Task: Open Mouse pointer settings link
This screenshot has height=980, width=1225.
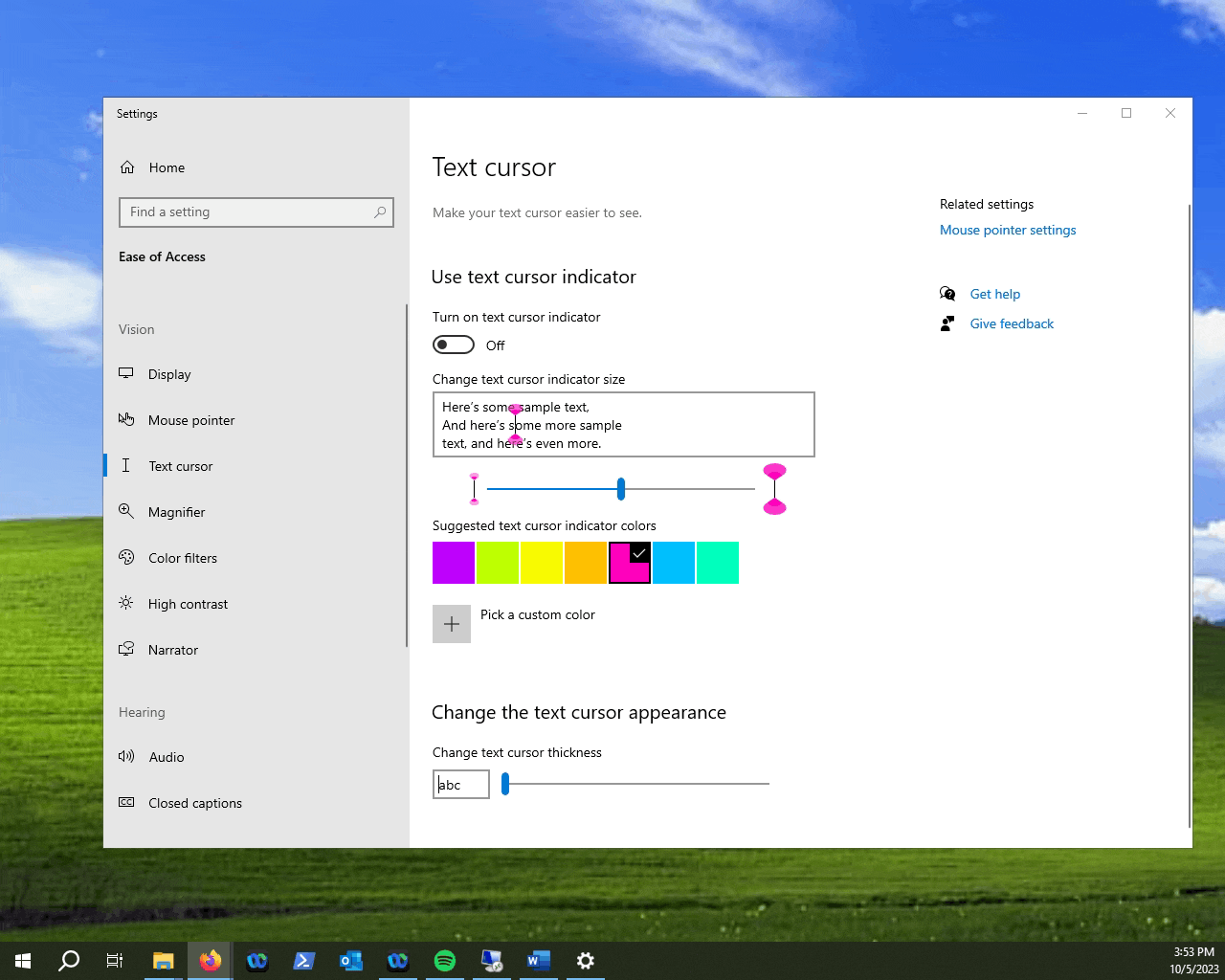Action: (1007, 230)
